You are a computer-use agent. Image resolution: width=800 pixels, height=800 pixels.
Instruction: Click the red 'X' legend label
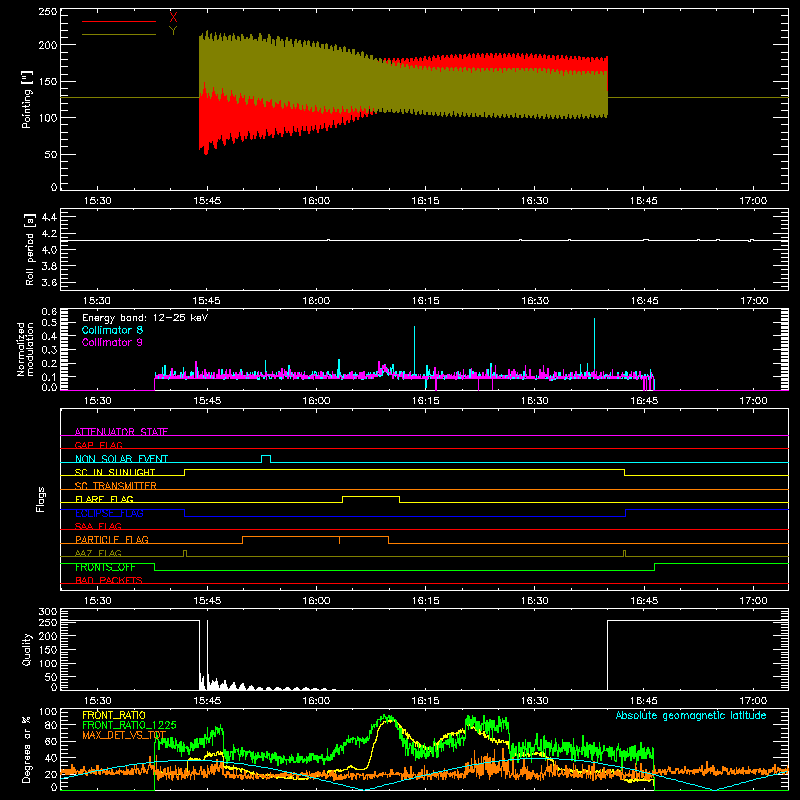(x=173, y=17)
